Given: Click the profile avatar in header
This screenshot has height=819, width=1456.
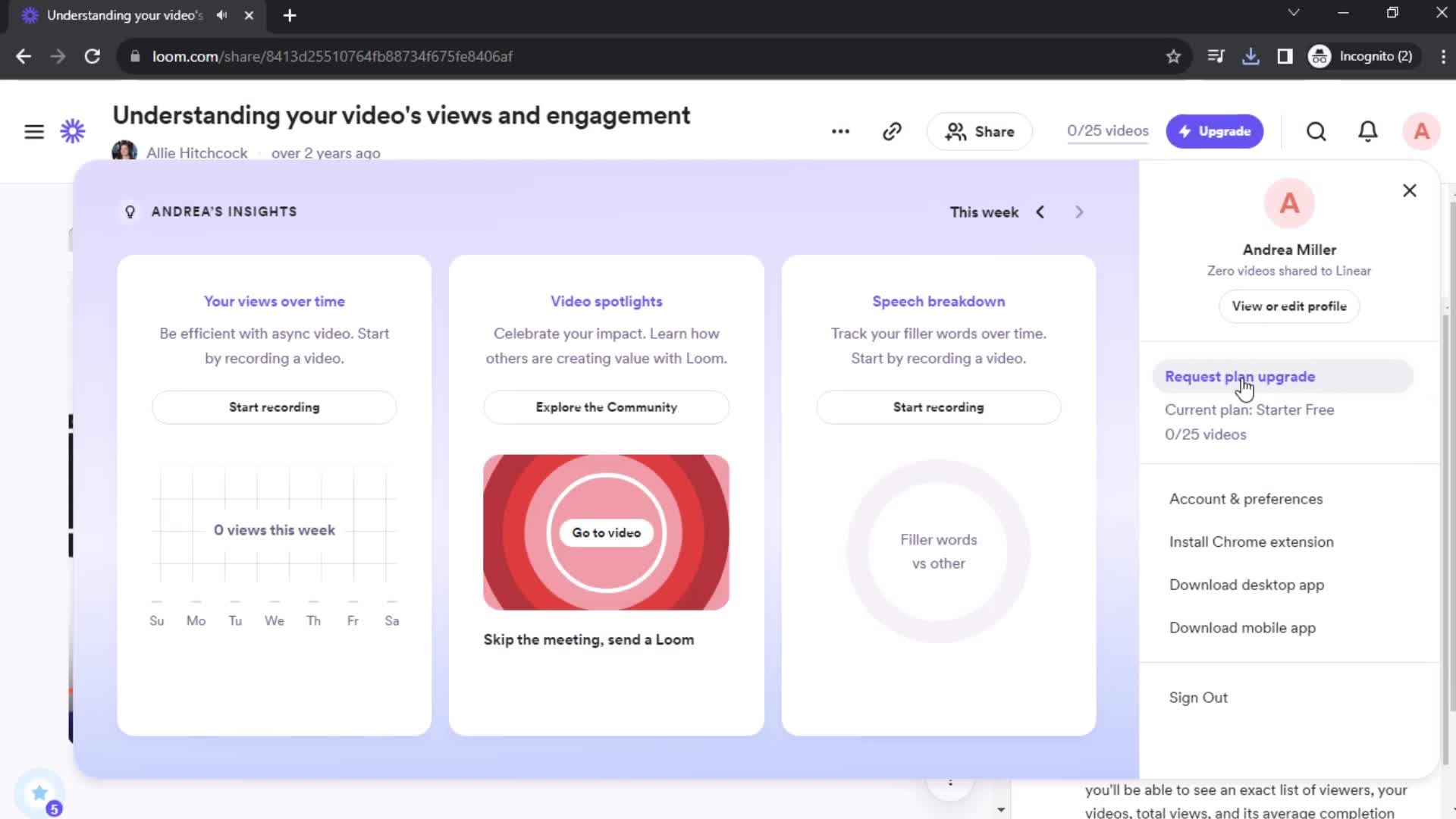Looking at the screenshot, I should click(1421, 131).
